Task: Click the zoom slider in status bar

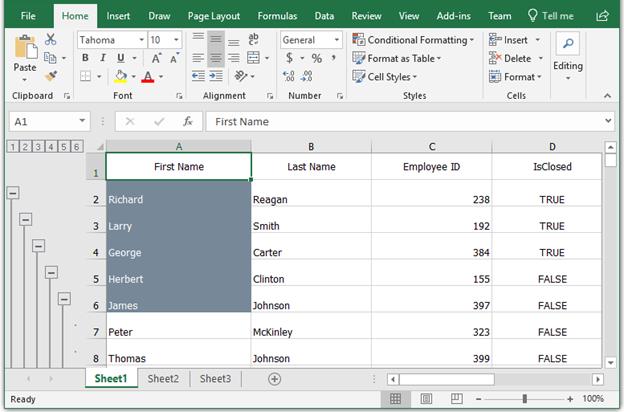Action: point(525,399)
